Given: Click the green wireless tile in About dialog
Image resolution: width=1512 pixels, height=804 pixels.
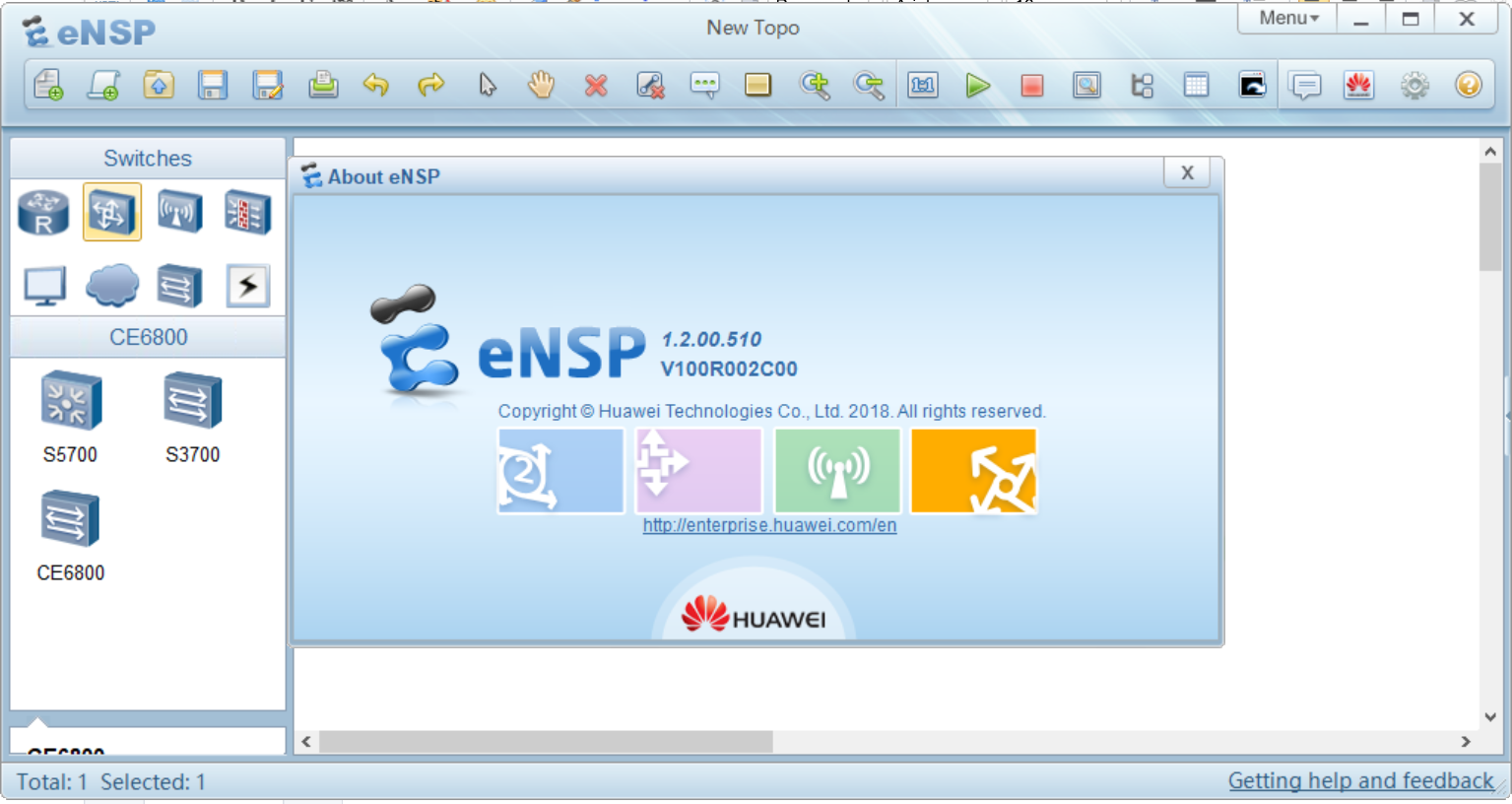Looking at the screenshot, I should click(x=837, y=471).
